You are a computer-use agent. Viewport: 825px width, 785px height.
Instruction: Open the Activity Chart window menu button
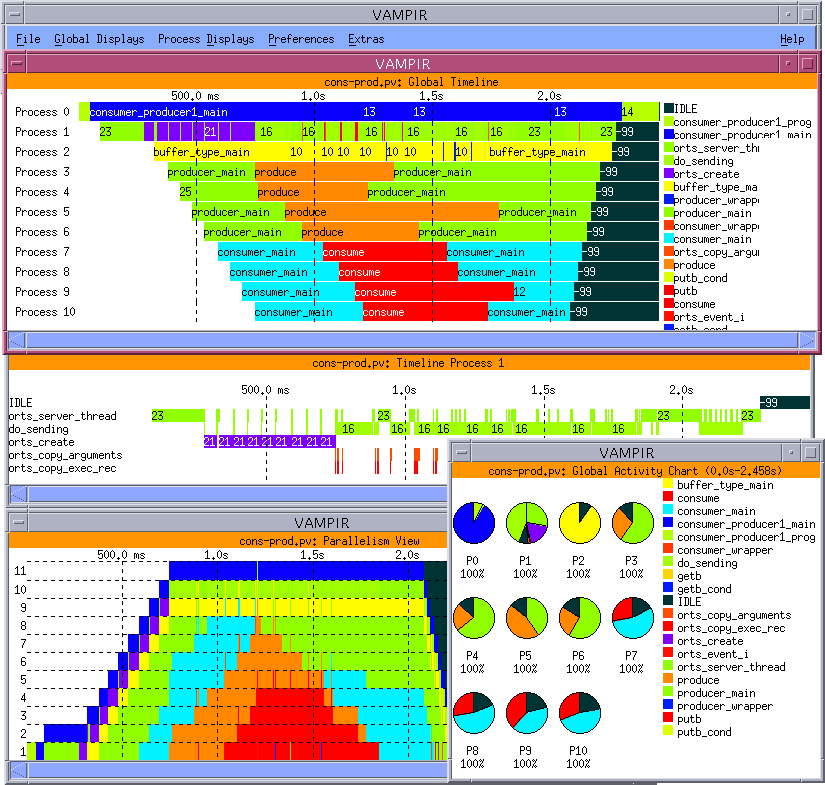point(461,452)
